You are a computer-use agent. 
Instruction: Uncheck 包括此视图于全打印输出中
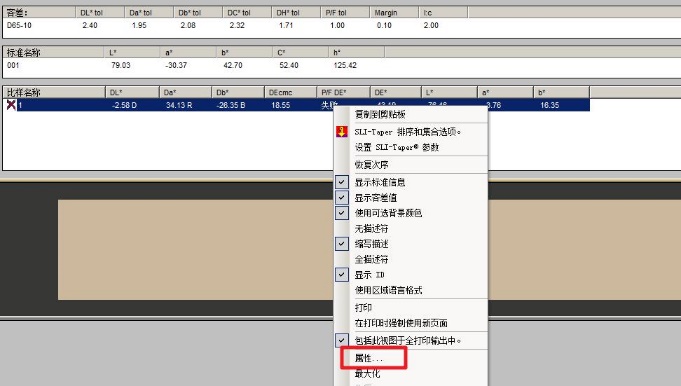[x=342, y=340]
